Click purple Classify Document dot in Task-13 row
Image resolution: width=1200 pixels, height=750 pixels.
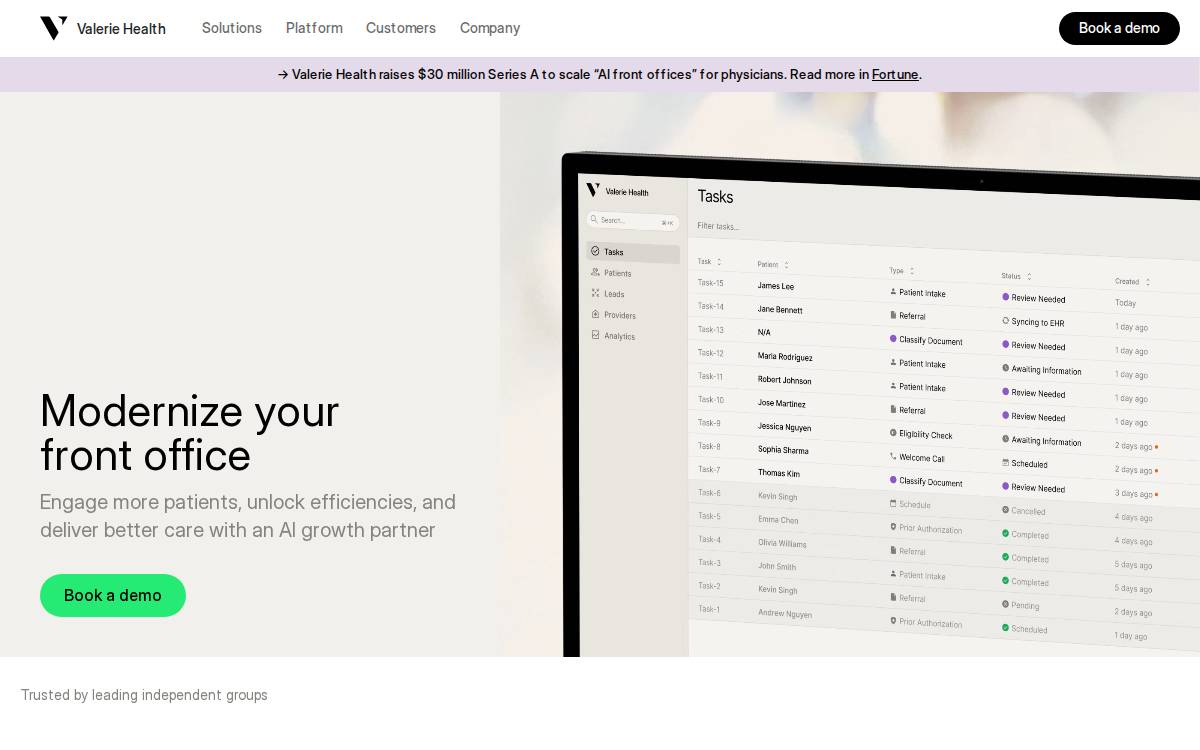pos(893,338)
